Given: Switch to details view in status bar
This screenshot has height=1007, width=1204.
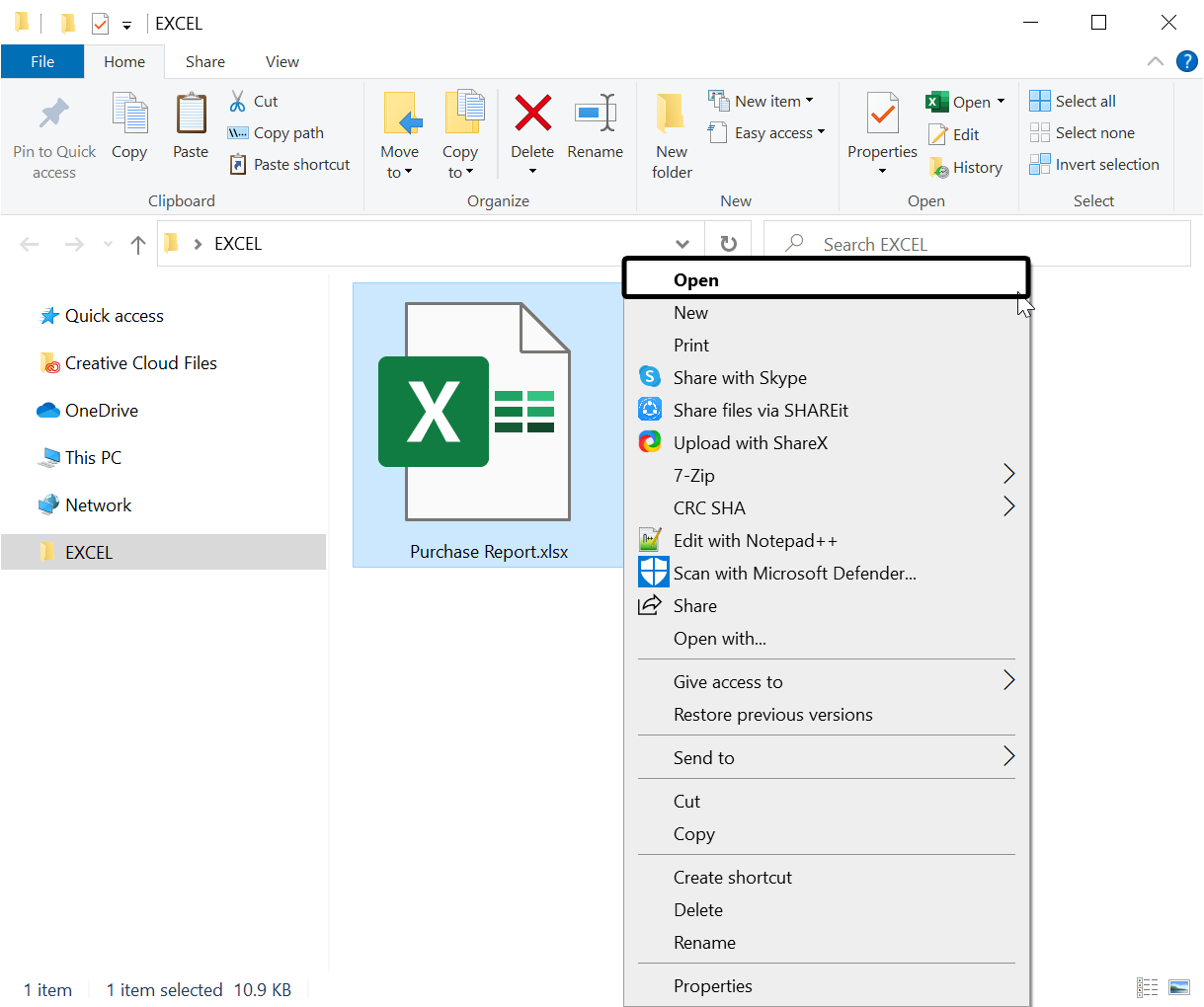Looking at the screenshot, I should point(1147,987).
